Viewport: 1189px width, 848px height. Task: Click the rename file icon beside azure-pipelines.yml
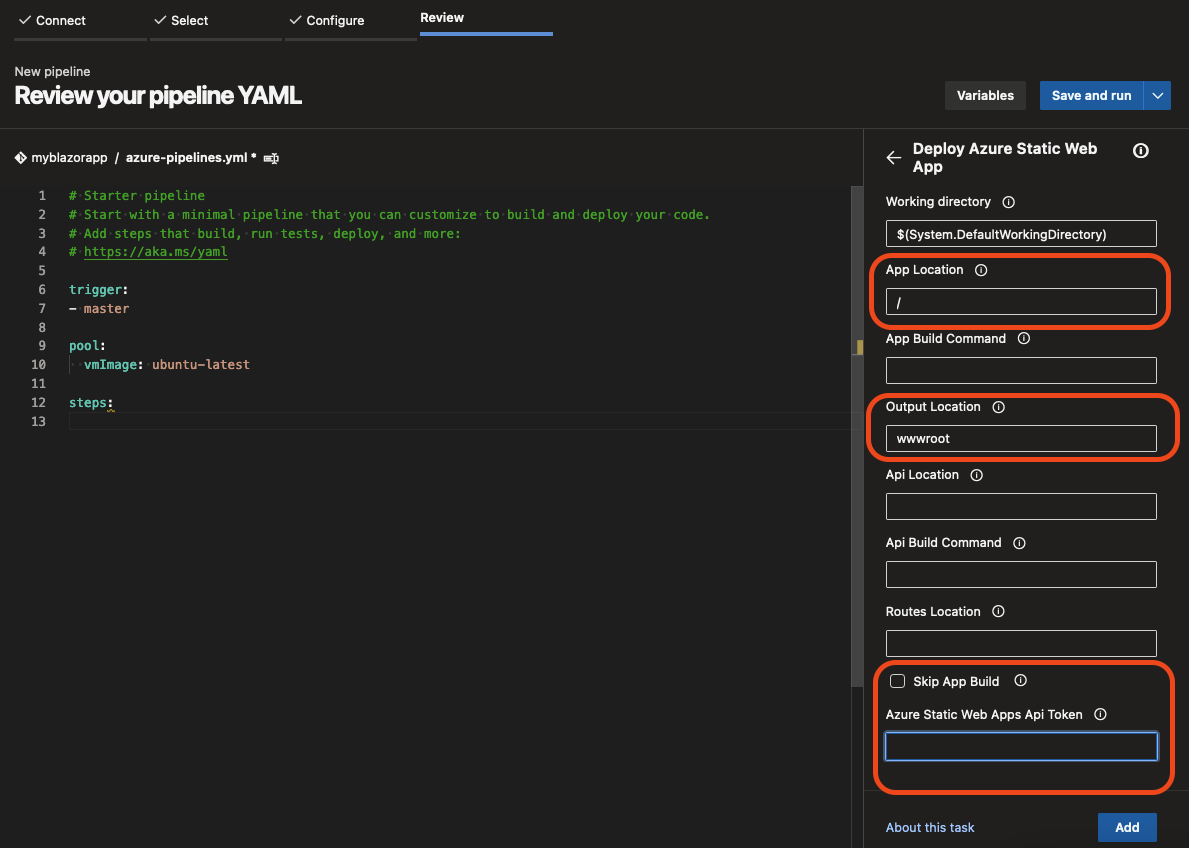[271, 159]
